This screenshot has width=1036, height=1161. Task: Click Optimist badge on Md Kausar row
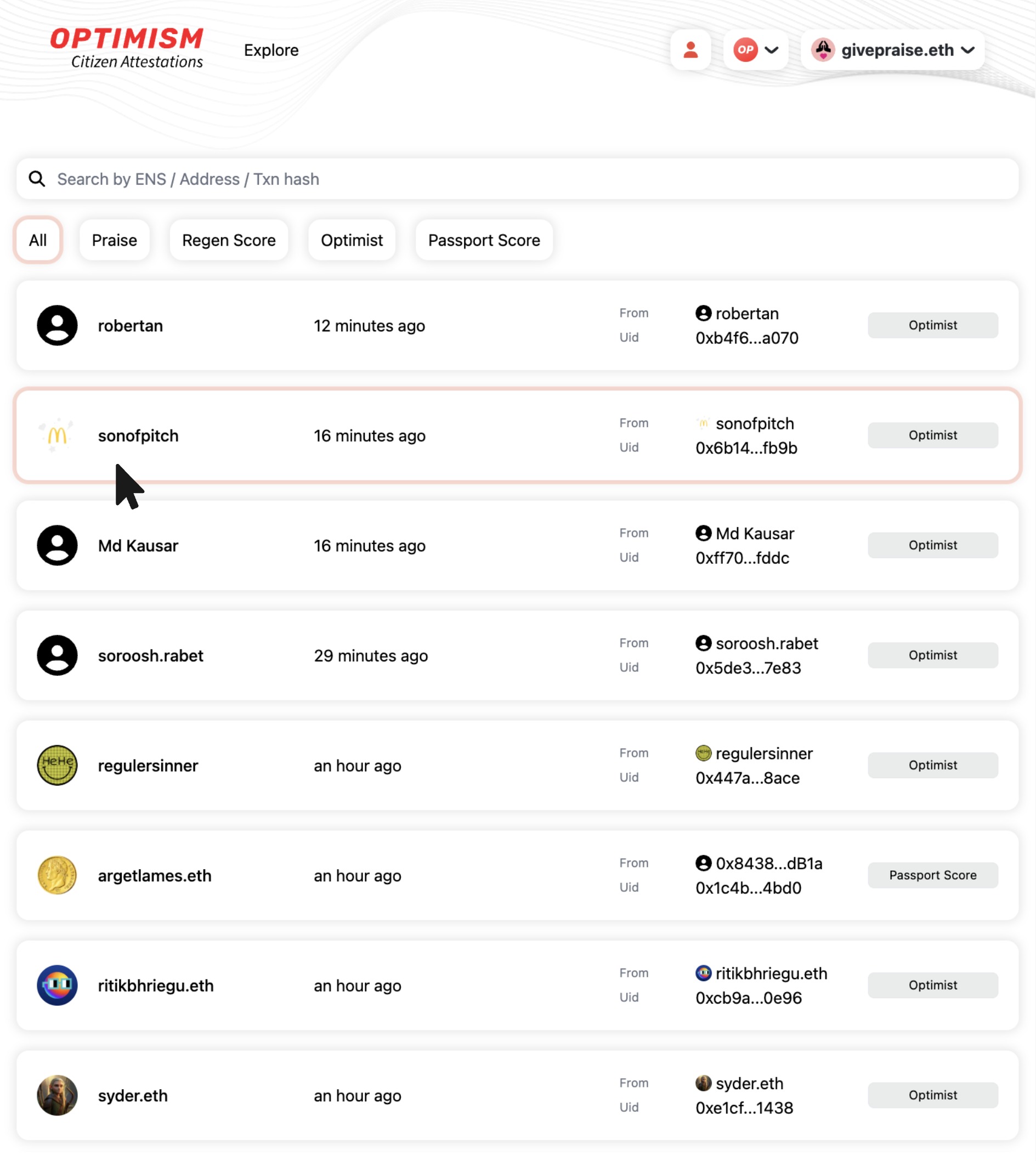pos(932,545)
